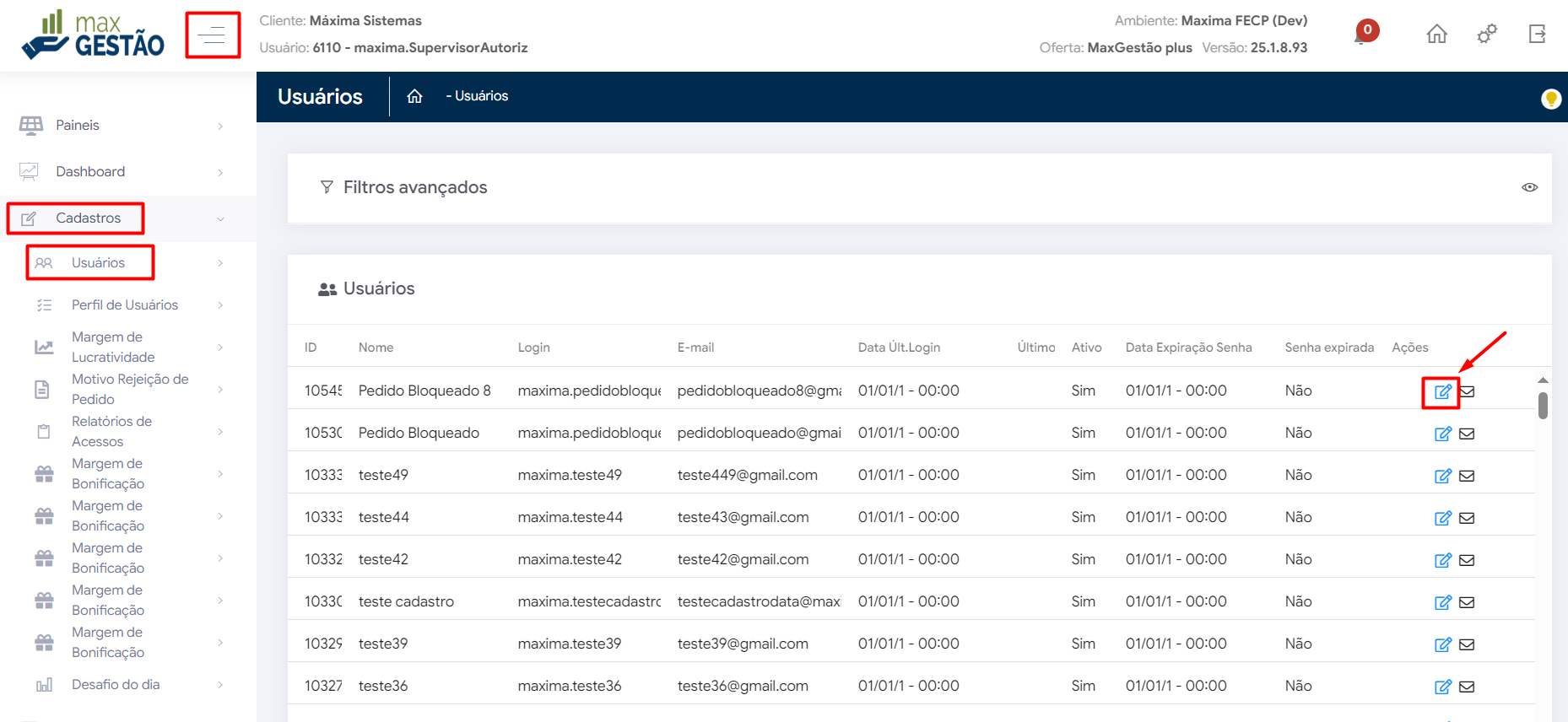1568x722 pixels.
Task: Open settings gears icon
Action: coord(1487,35)
